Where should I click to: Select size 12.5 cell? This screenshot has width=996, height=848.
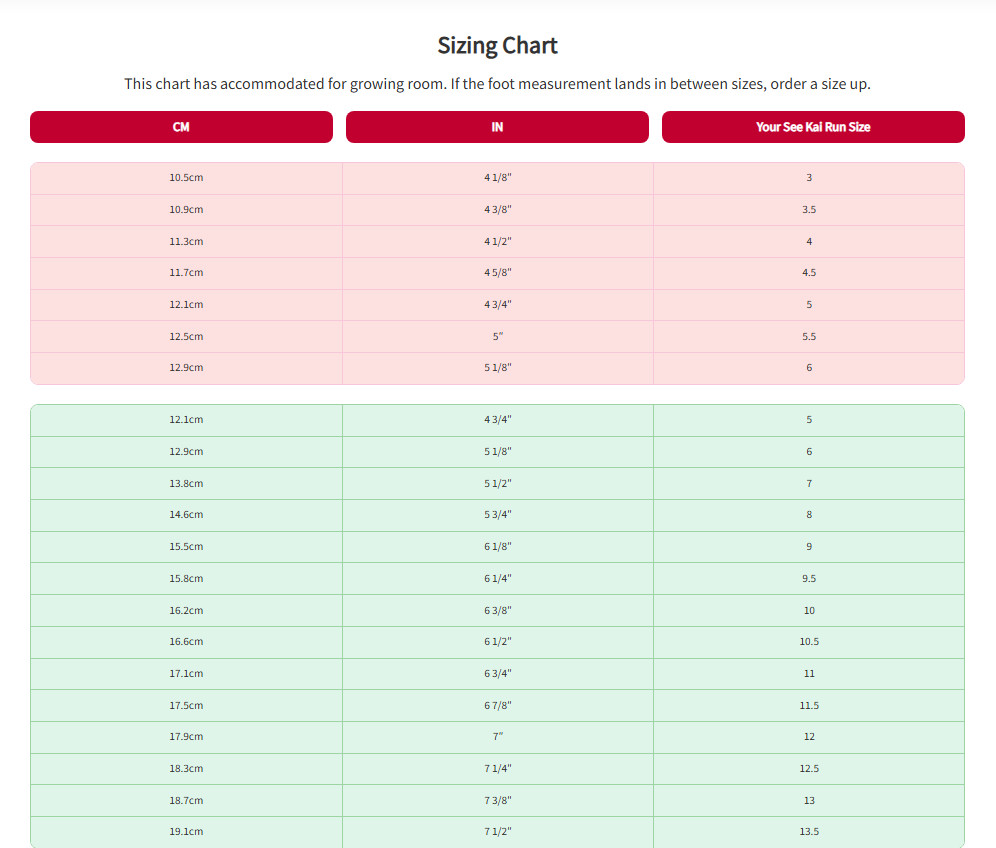coord(809,769)
